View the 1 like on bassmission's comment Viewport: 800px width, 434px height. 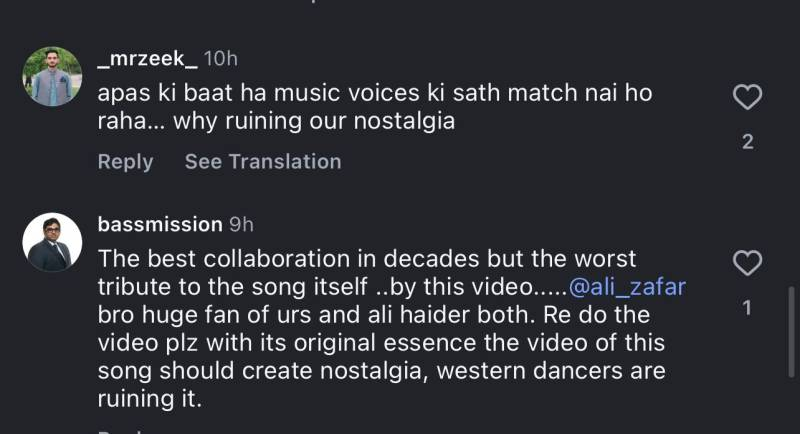748,309
